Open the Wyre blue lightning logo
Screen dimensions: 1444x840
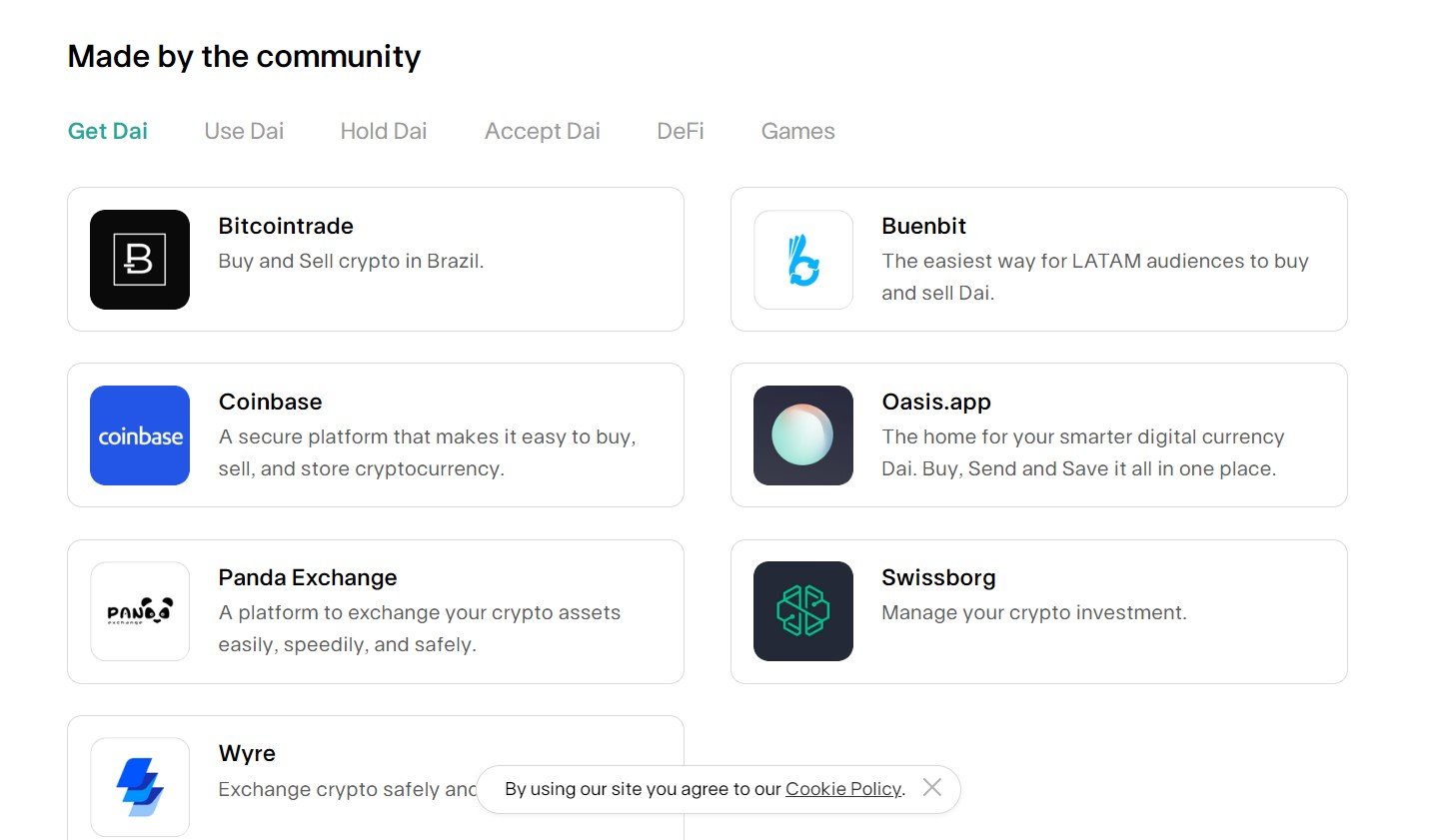click(140, 787)
